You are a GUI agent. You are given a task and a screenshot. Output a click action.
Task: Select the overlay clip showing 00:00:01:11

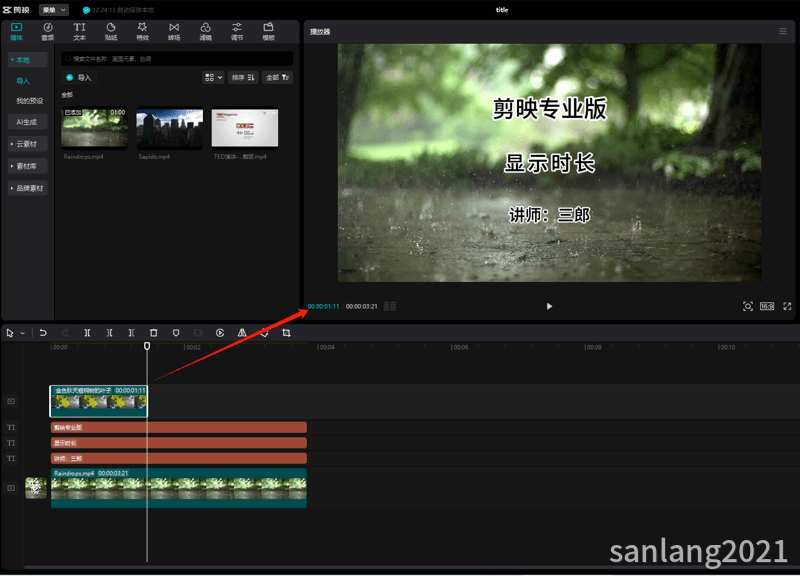[98, 402]
